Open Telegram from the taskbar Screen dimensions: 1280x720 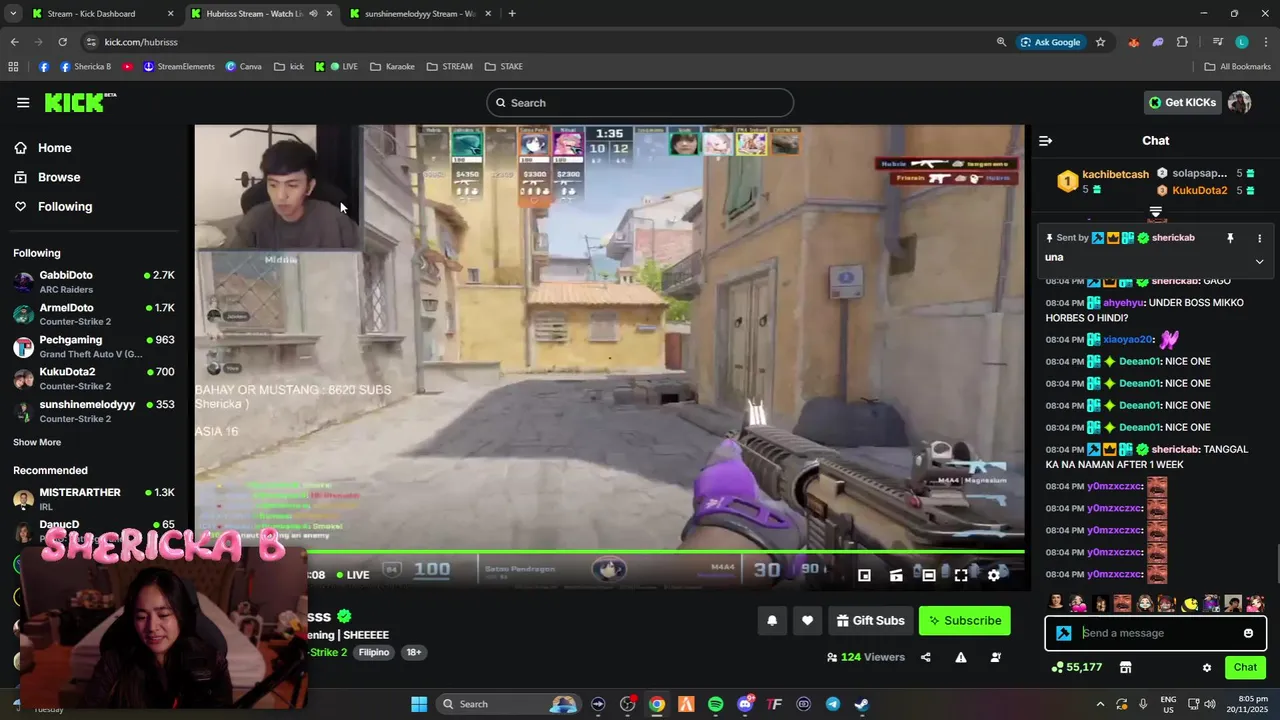pyautogui.click(x=833, y=704)
